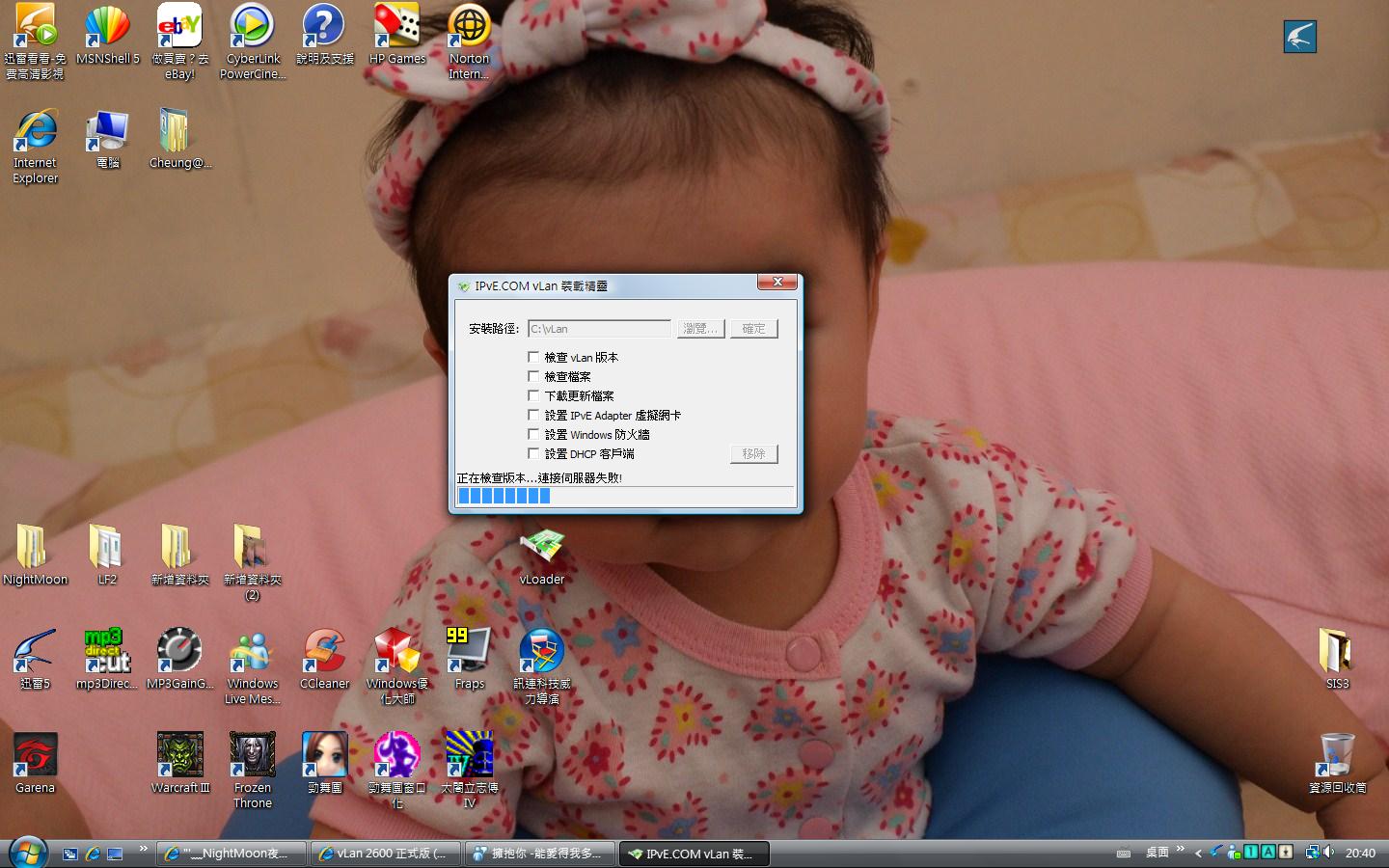Image resolution: width=1389 pixels, height=868 pixels.
Task: Expand the 桌面 toolbar chevron
Action: coord(1180,849)
